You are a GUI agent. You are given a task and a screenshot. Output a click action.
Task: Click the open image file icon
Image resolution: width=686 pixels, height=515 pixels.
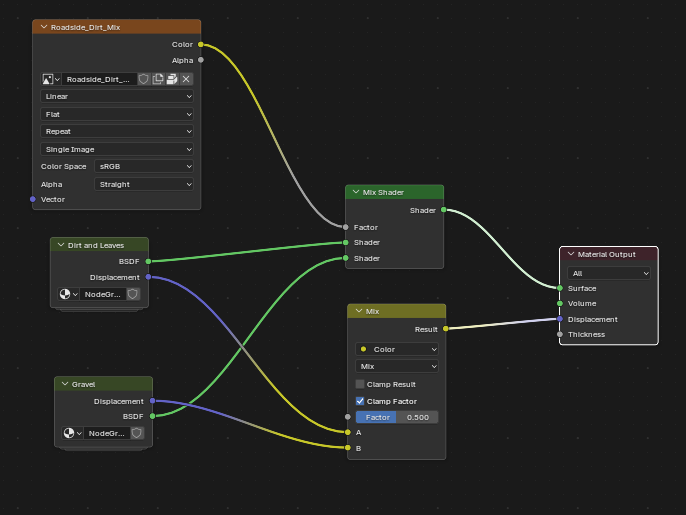(x=172, y=79)
